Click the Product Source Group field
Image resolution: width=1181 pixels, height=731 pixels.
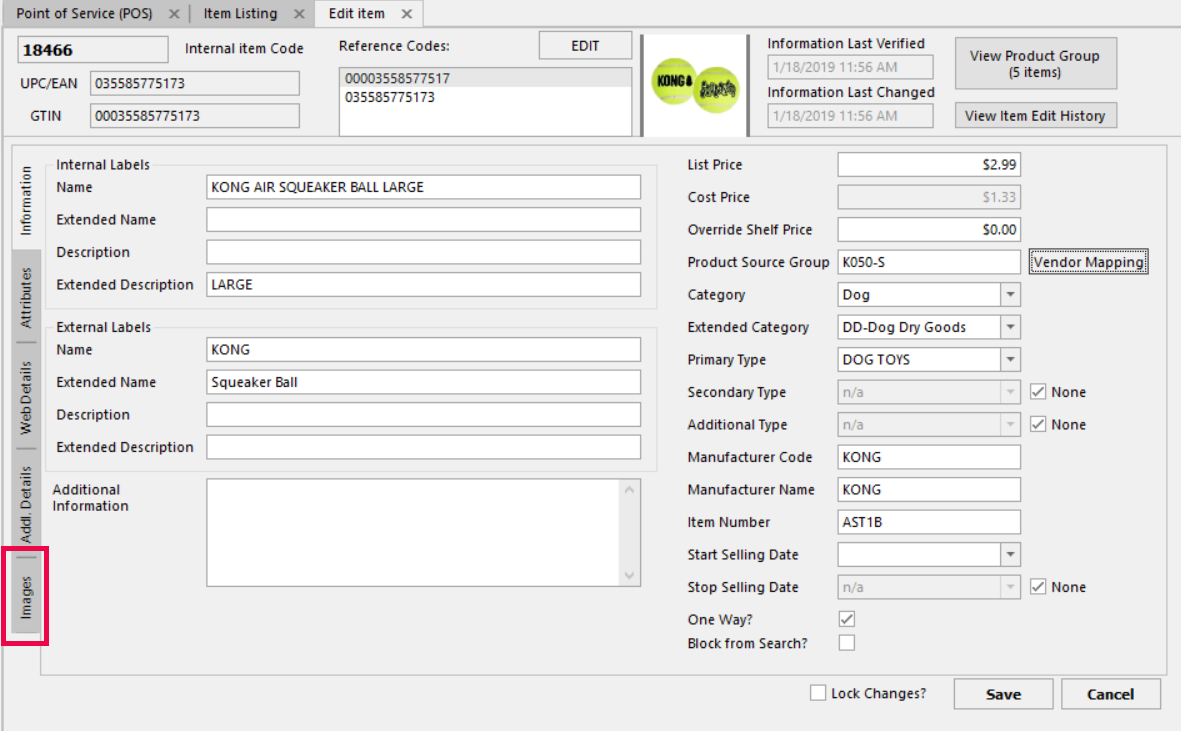929,262
